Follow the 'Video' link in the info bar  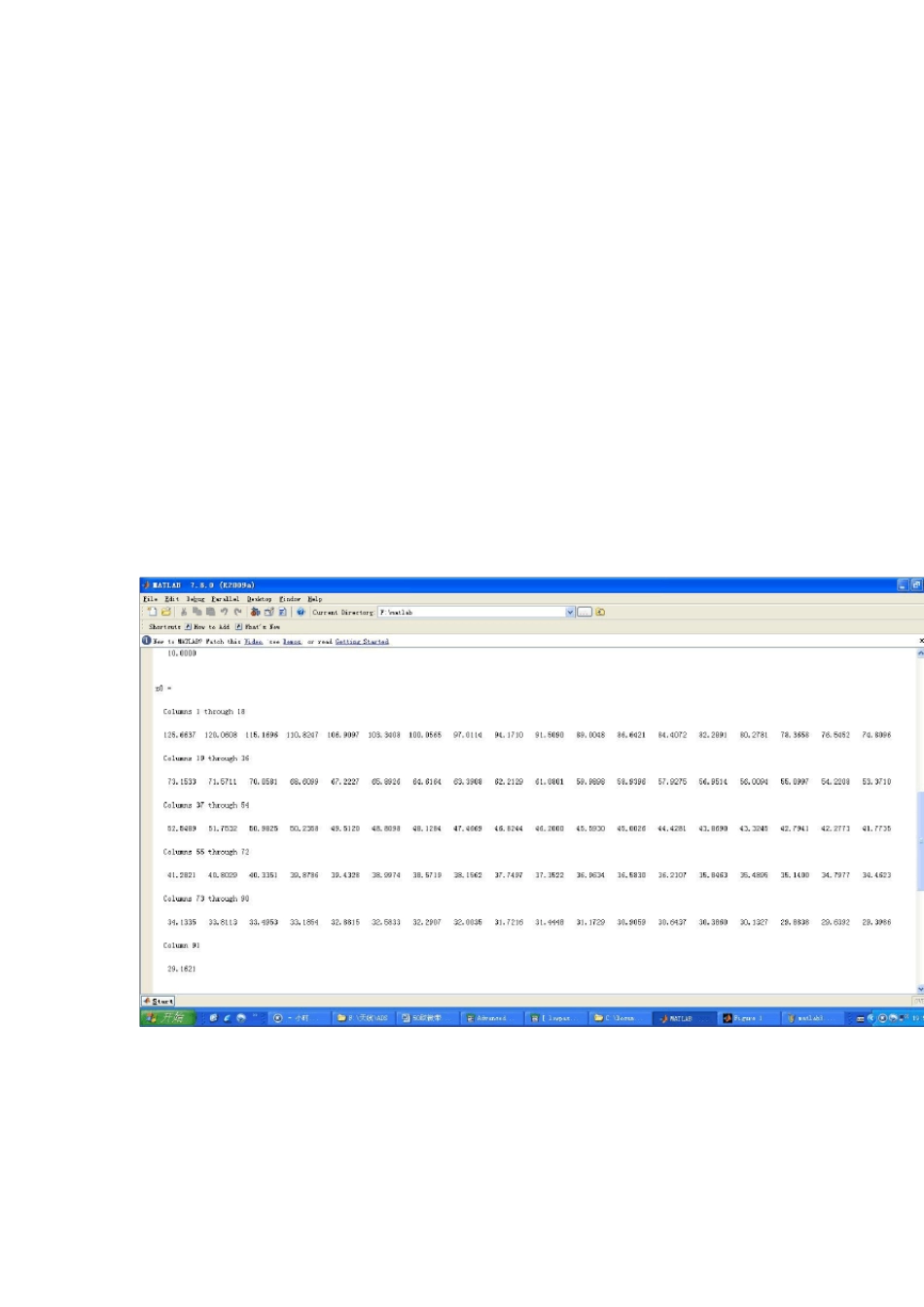coord(253,642)
